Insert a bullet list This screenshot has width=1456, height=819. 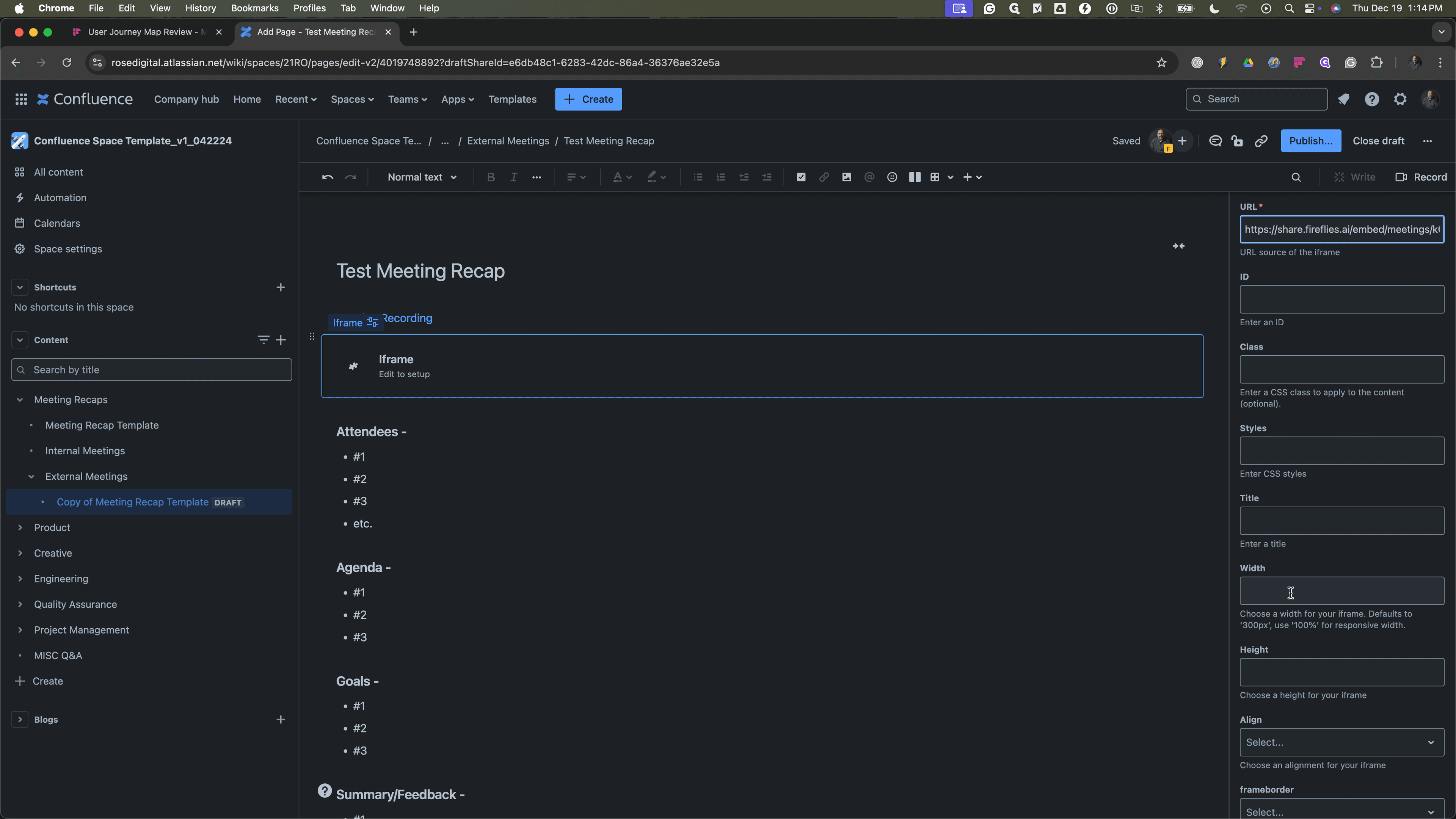[698, 177]
